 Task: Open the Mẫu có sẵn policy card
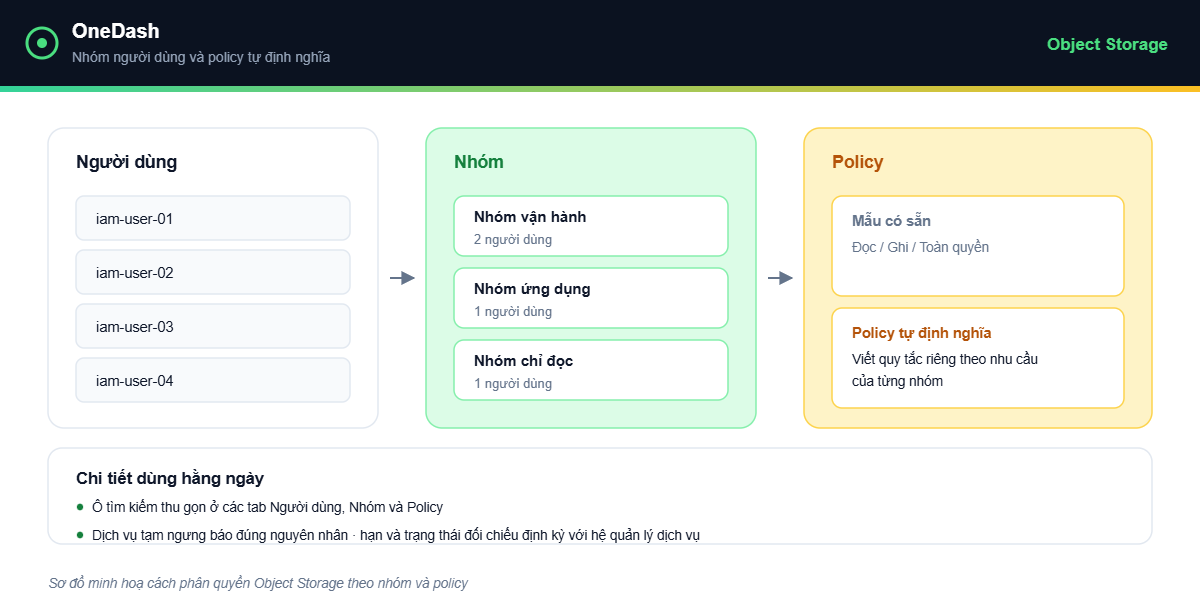978,246
